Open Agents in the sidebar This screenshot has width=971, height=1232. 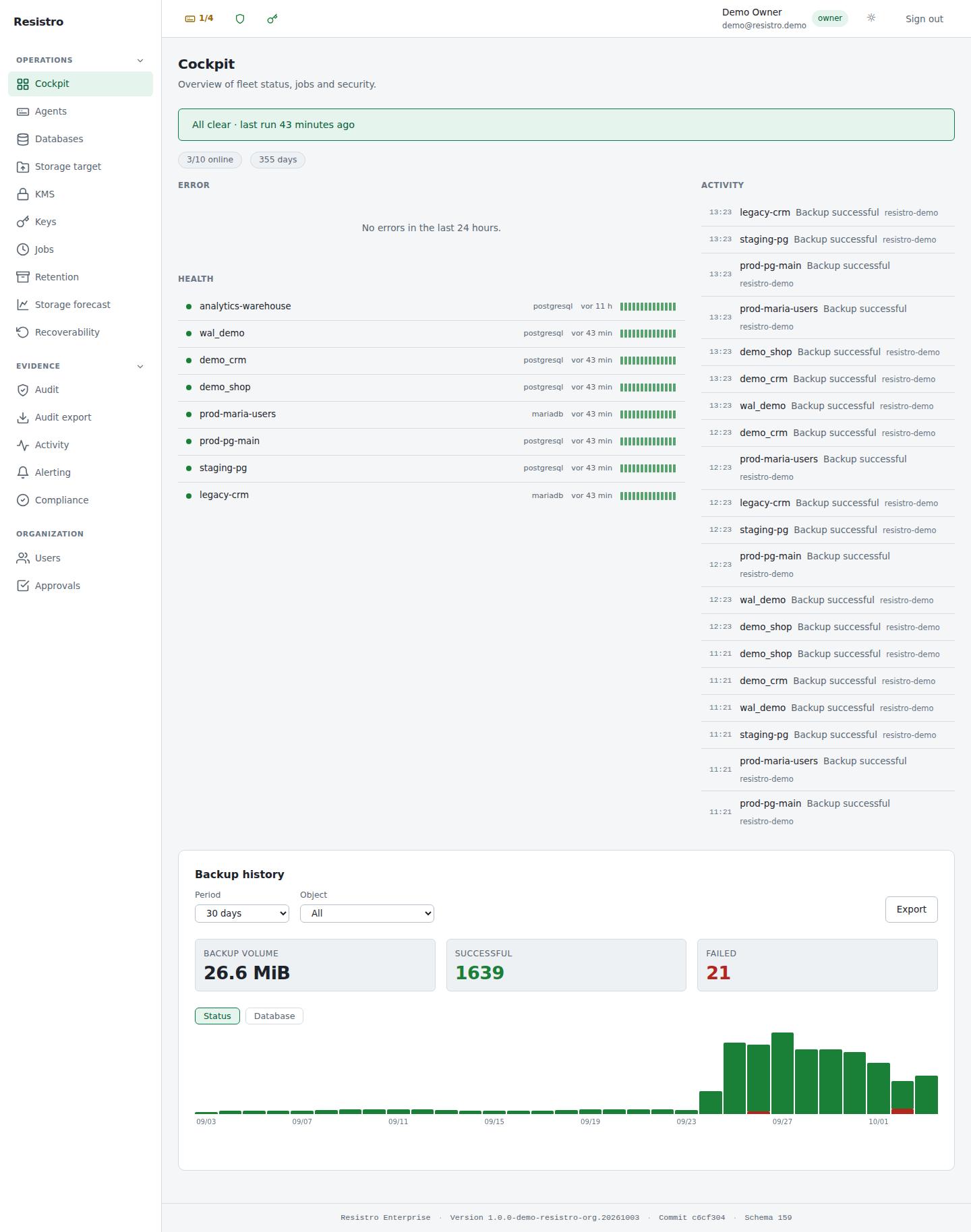[80, 112]
